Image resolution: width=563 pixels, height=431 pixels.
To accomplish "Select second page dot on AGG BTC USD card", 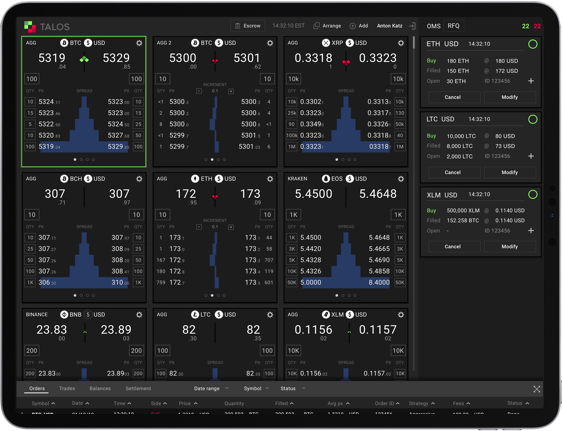I will tap(81, 159).
